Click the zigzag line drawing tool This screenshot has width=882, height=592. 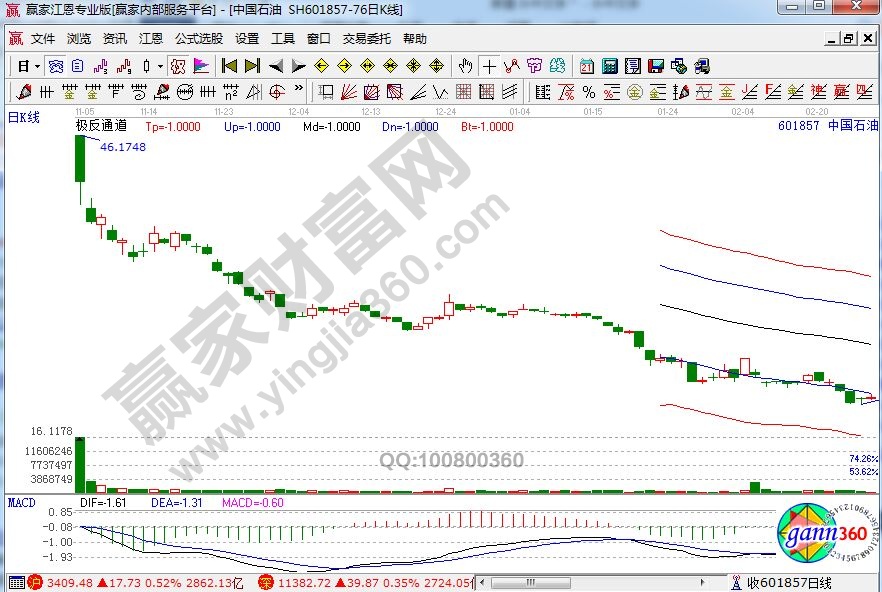[x=512, y=67]
